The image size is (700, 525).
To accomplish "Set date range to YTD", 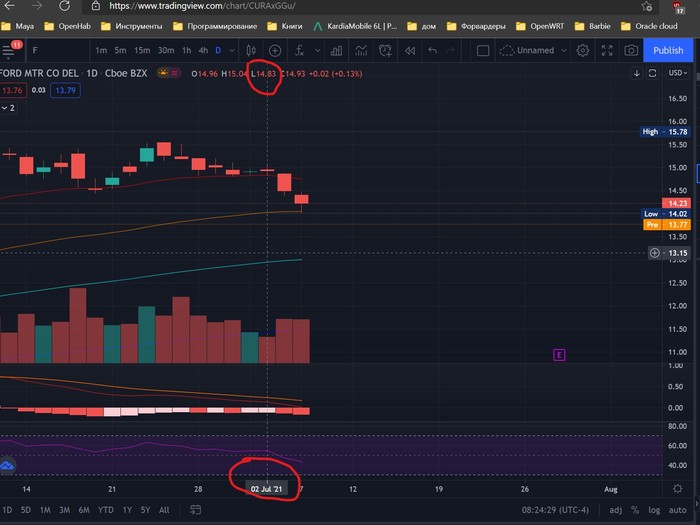I will tap(106, 510).
